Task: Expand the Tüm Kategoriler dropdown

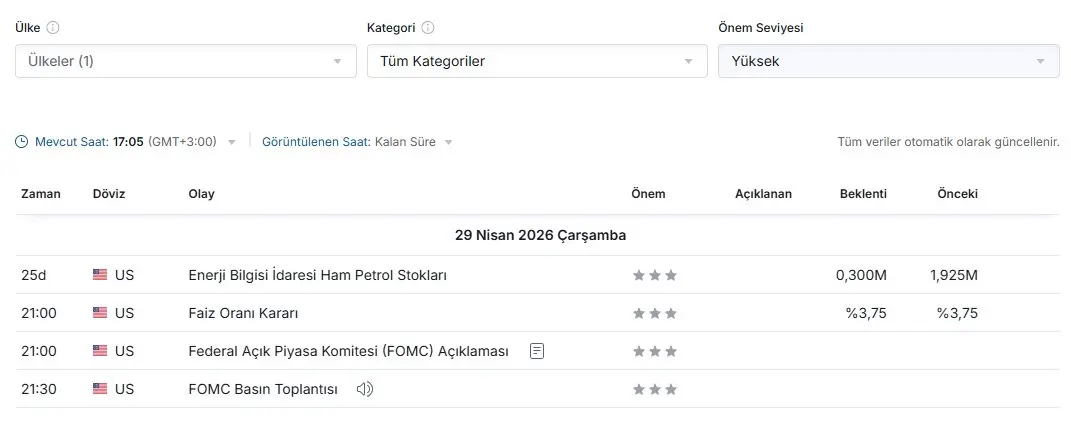Action: point(536,61)
